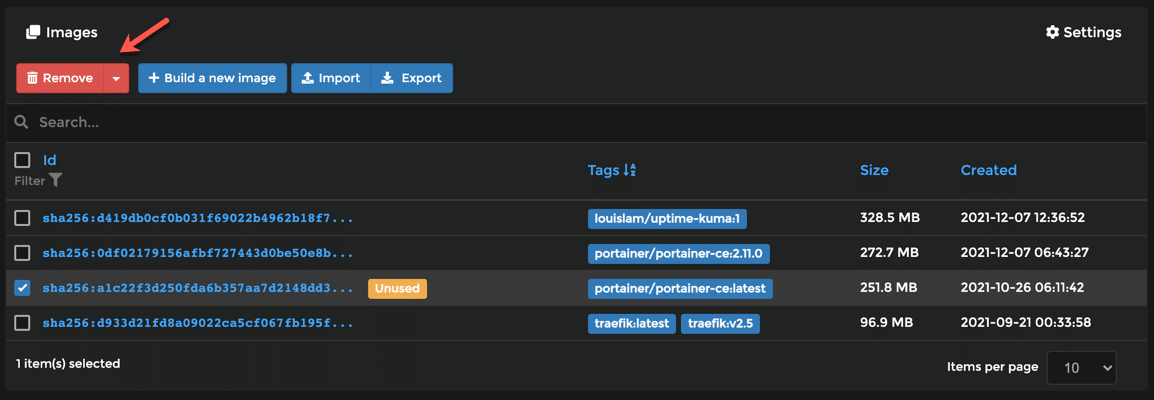Open image sha256:d933d21fd8a09022ca5cf067fb195f...
The width and height of the screenshot is (1154, 400).
[x=198, y=323]
